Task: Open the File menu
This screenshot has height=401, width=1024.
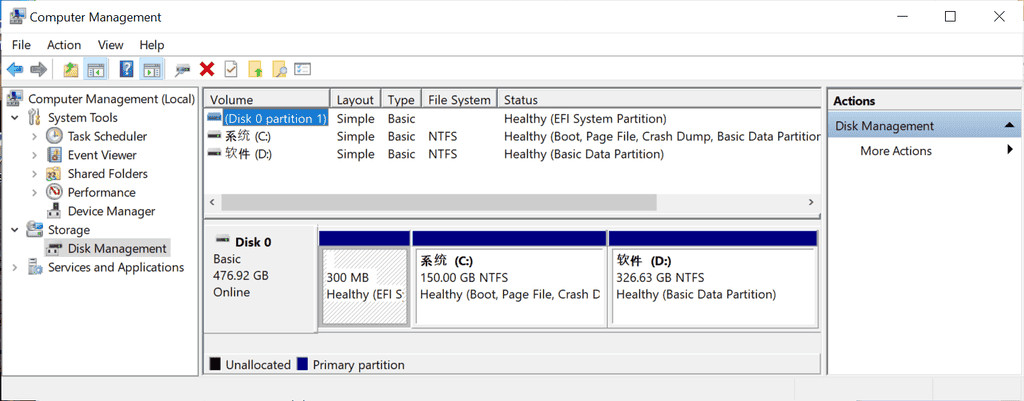Action: coord(21,45)
